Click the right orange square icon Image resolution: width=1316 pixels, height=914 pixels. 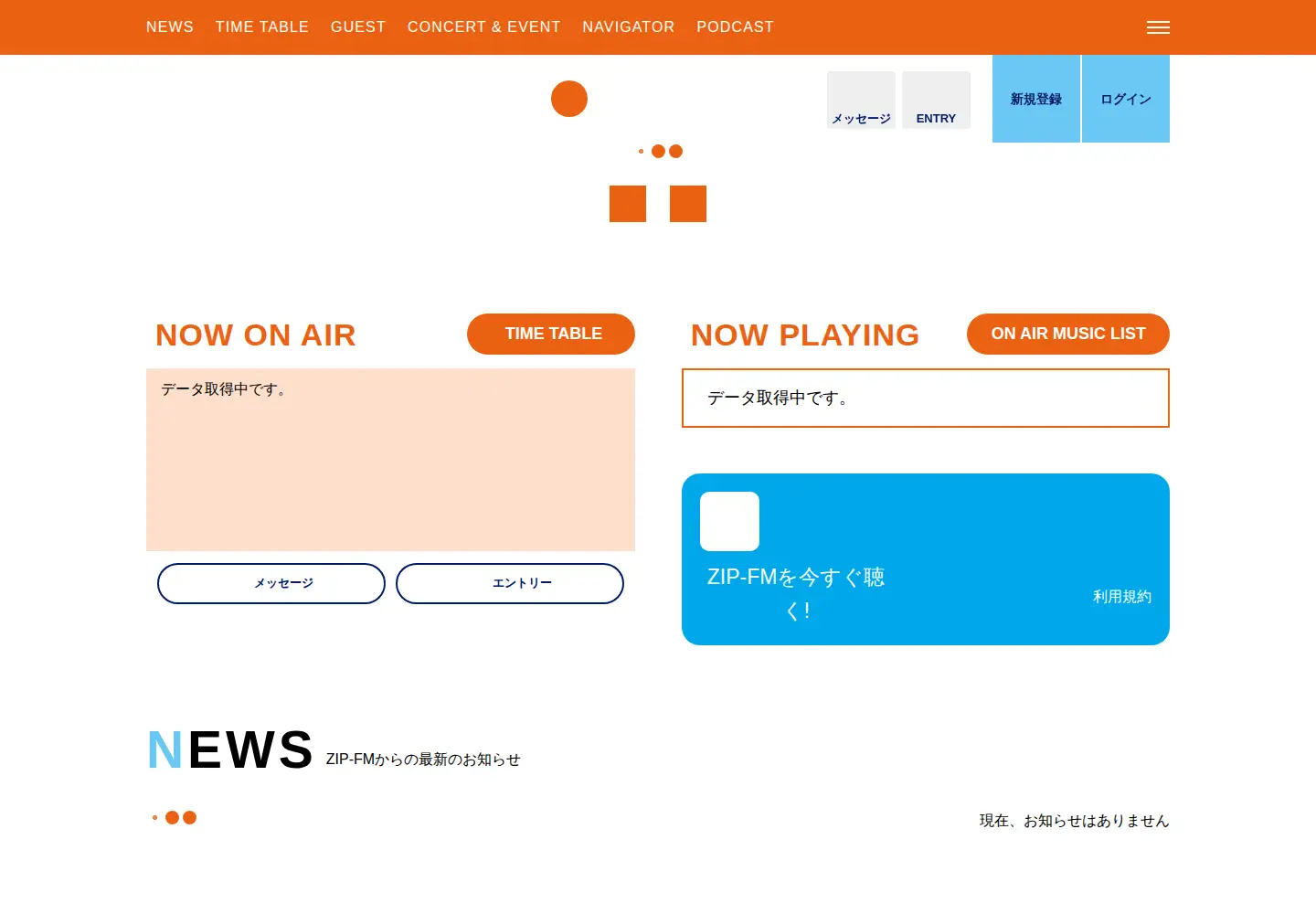pos(688,204)
